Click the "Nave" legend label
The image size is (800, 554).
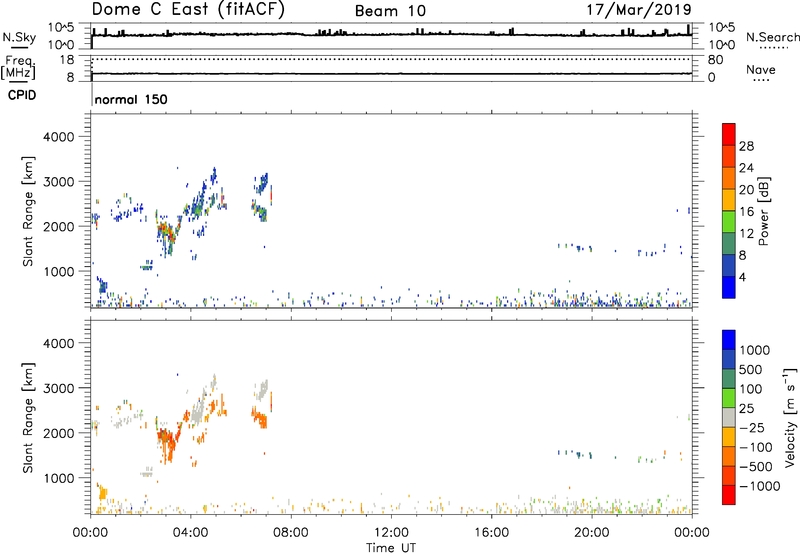tap(761, 69)
